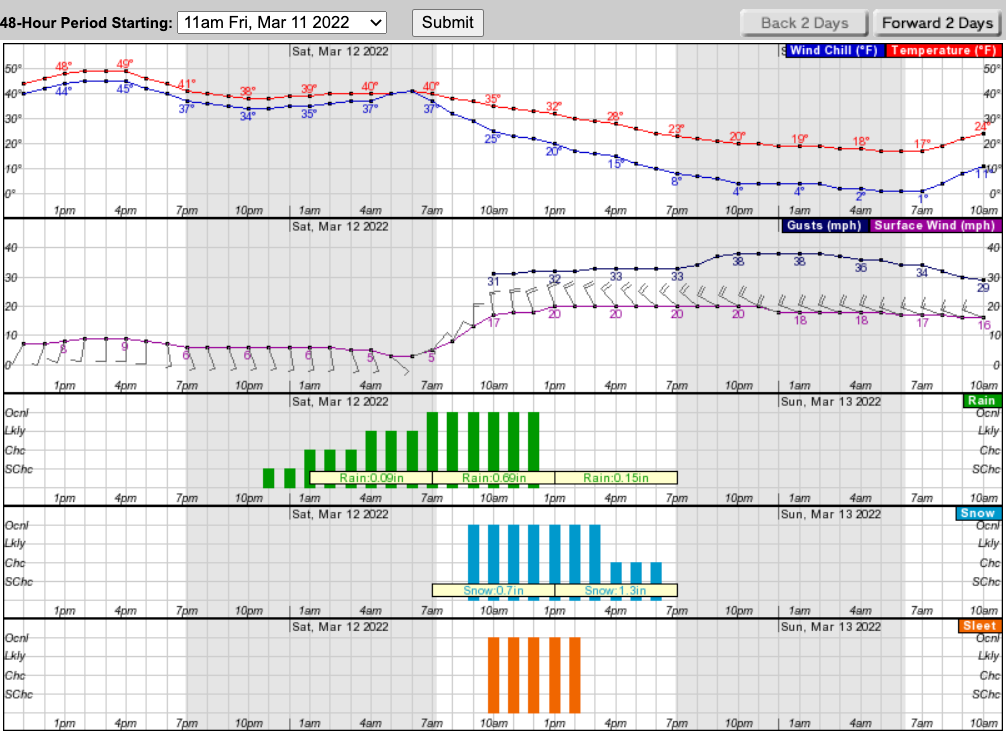Click the Rain:0.09in accumulation box

pyautogui.click(x=371, y=478)
